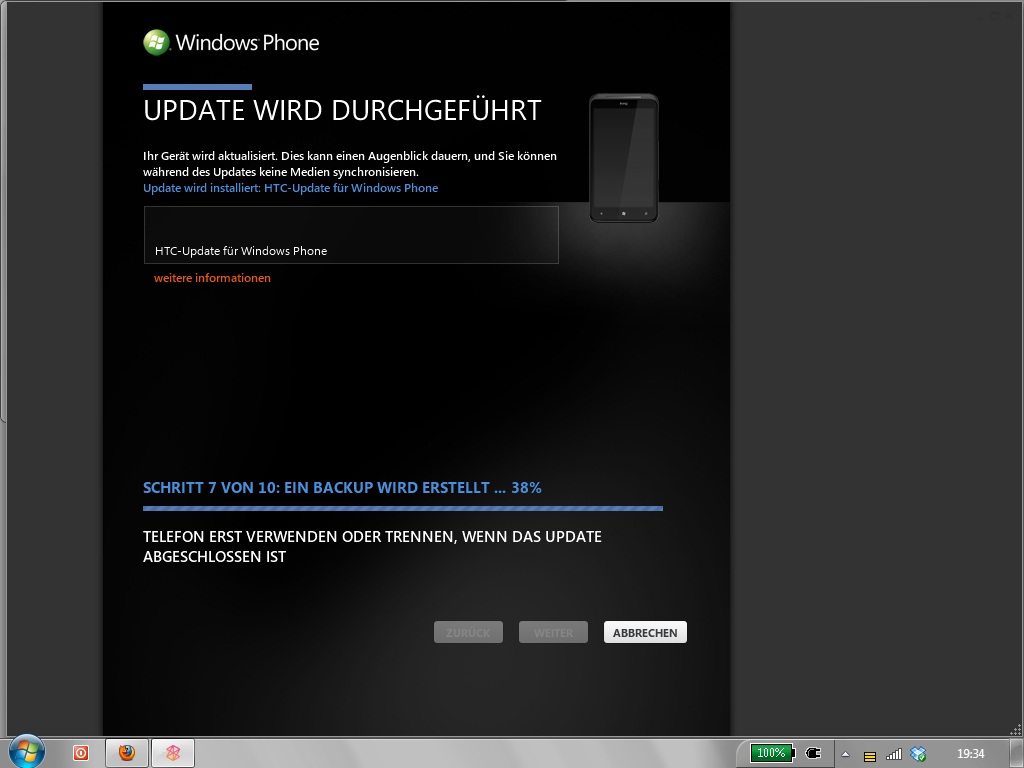
Task: Click the Dropbox tray icon
Action: [918, 754]
